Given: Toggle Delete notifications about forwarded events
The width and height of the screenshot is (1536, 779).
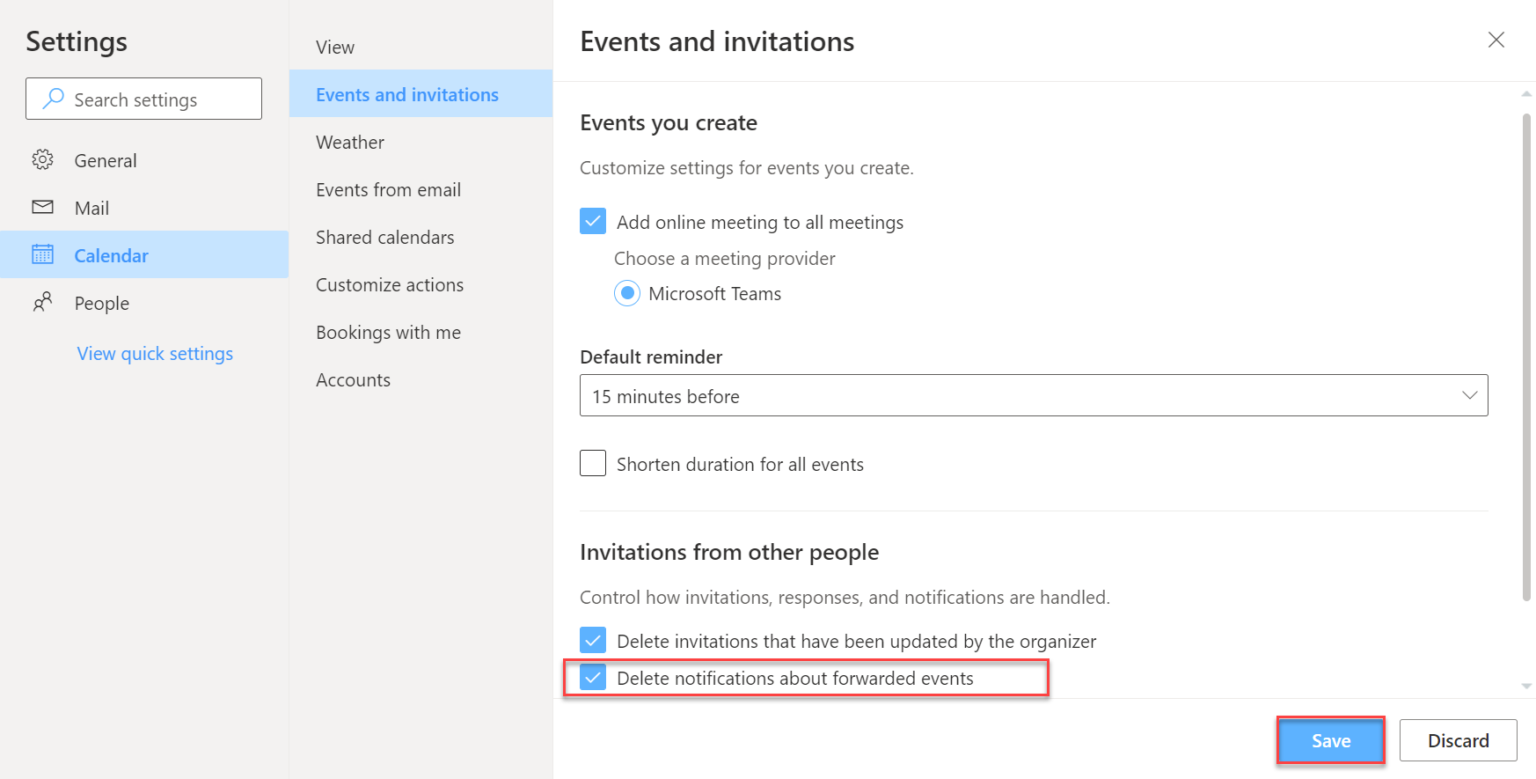Looking at the screenshot, I should (593, 678).
